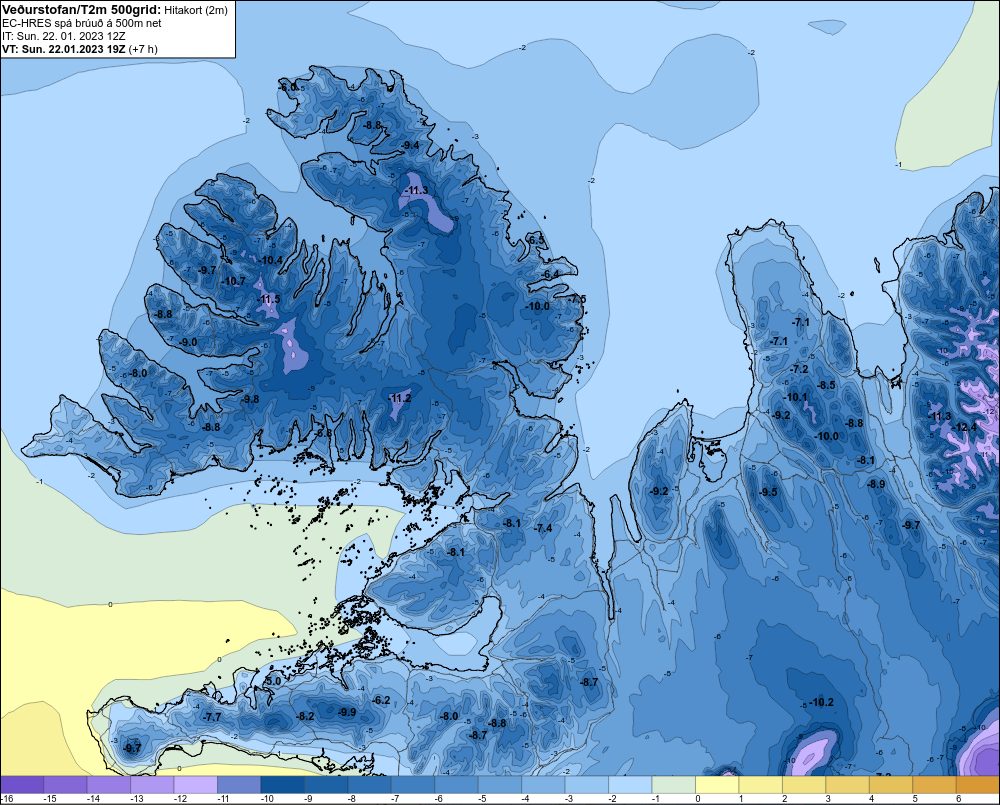The image size is (1000, 805).
Task: Click the -9.9 temperature value on map
Action: [x=347, y=712]
